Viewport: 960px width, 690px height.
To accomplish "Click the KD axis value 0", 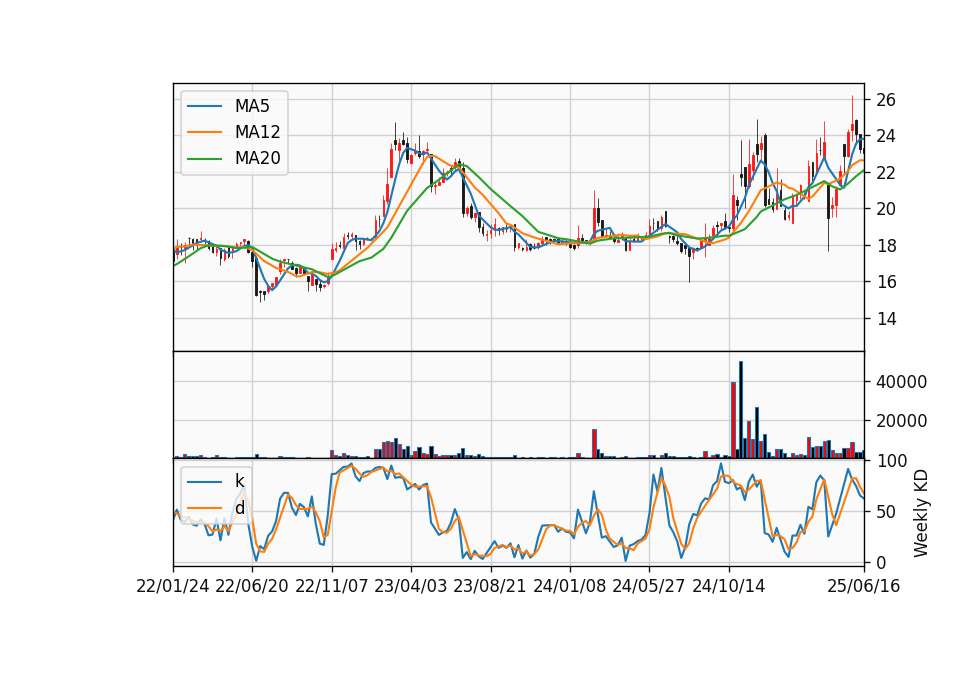I will tap(881, 562).
